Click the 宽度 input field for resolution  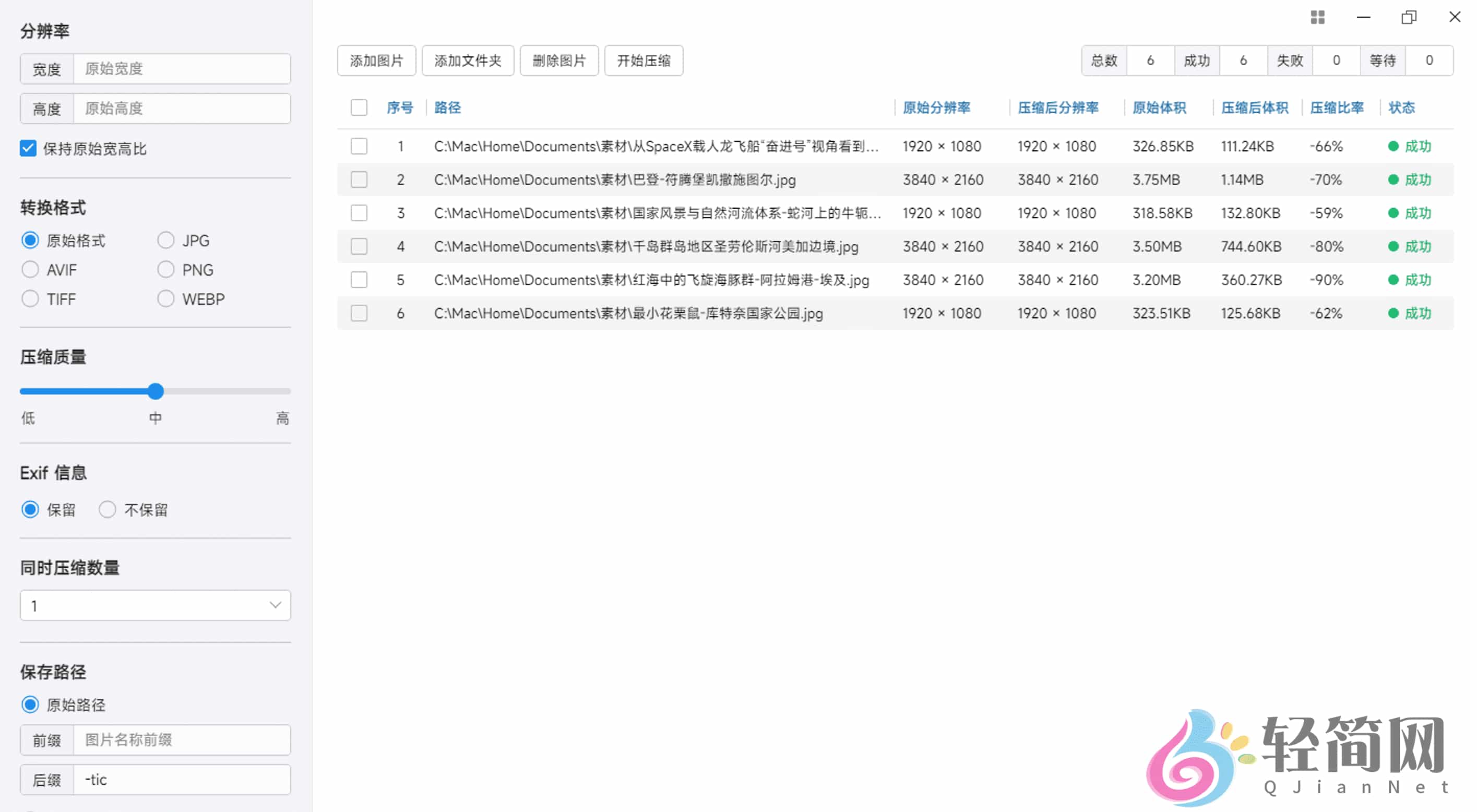pyautogui.click(x=181, y=69)
